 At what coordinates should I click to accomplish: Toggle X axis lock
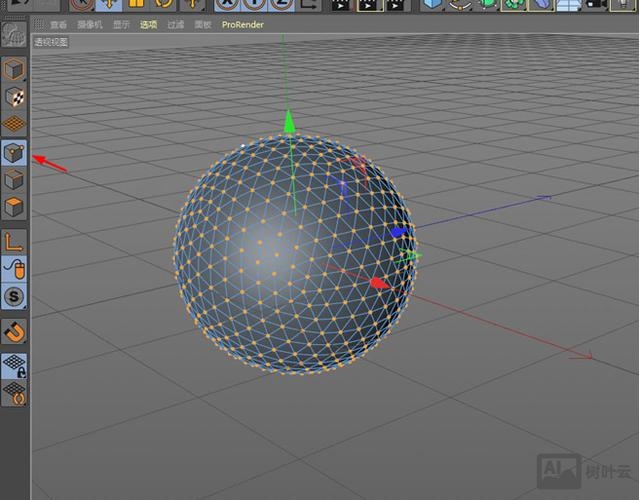(227, 4)
